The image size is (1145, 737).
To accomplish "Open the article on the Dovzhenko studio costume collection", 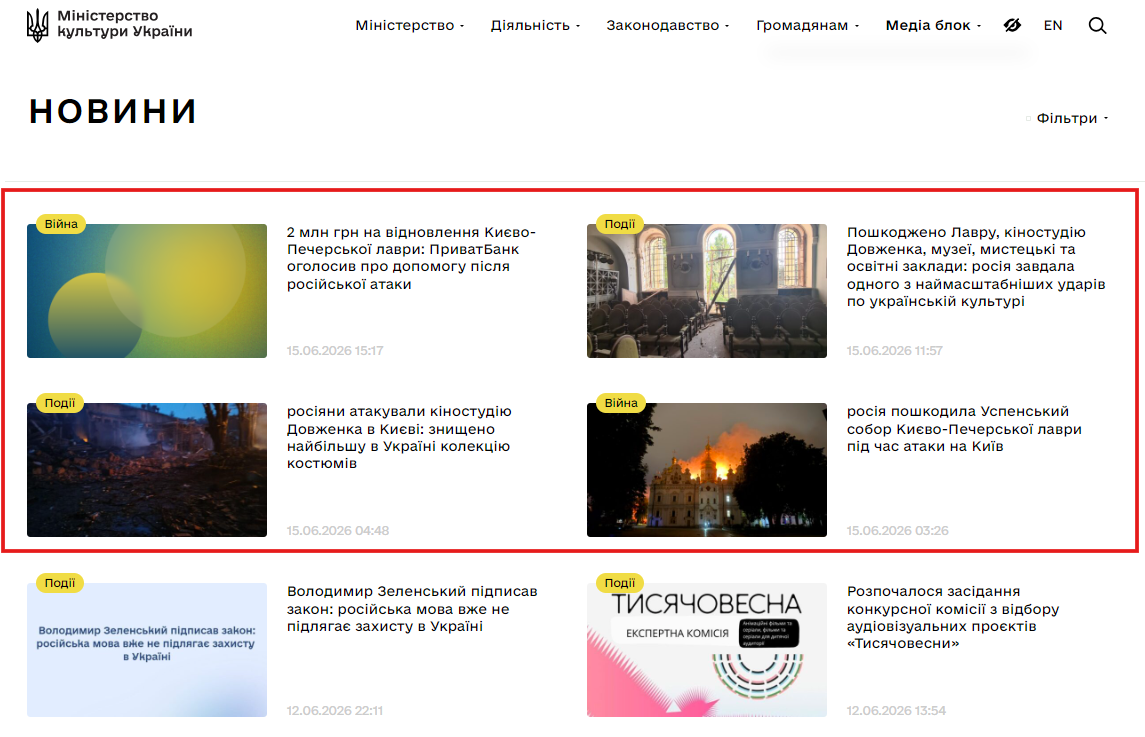I will click(399, 437).
